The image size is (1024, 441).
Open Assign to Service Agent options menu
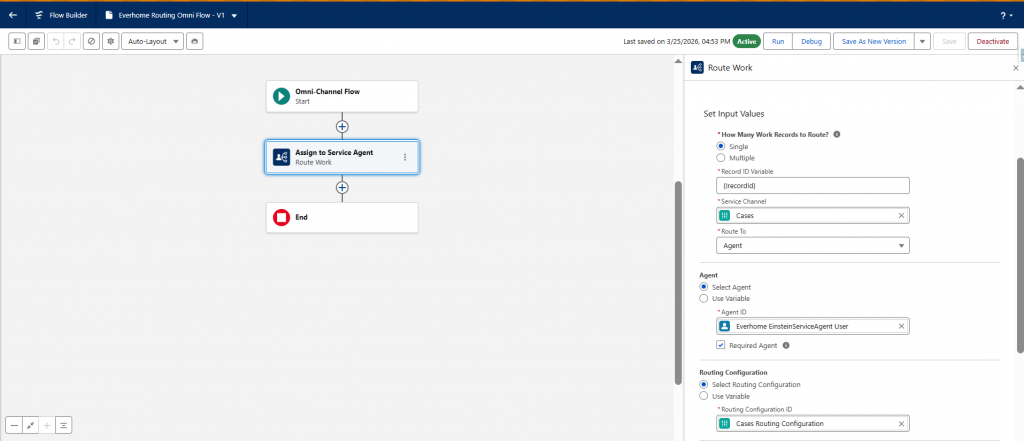[x=405, y=157]
